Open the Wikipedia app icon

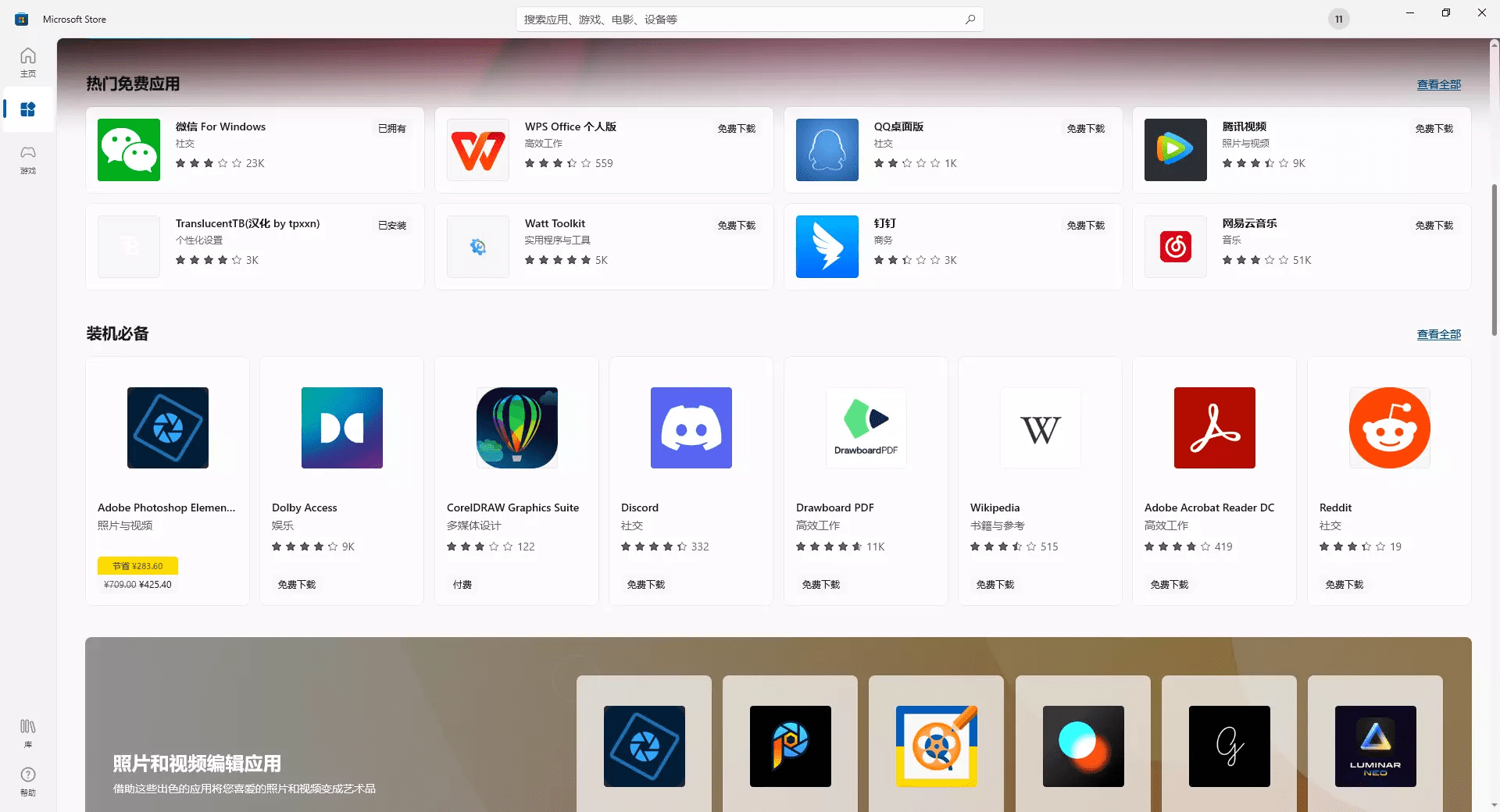[1041, 428]
